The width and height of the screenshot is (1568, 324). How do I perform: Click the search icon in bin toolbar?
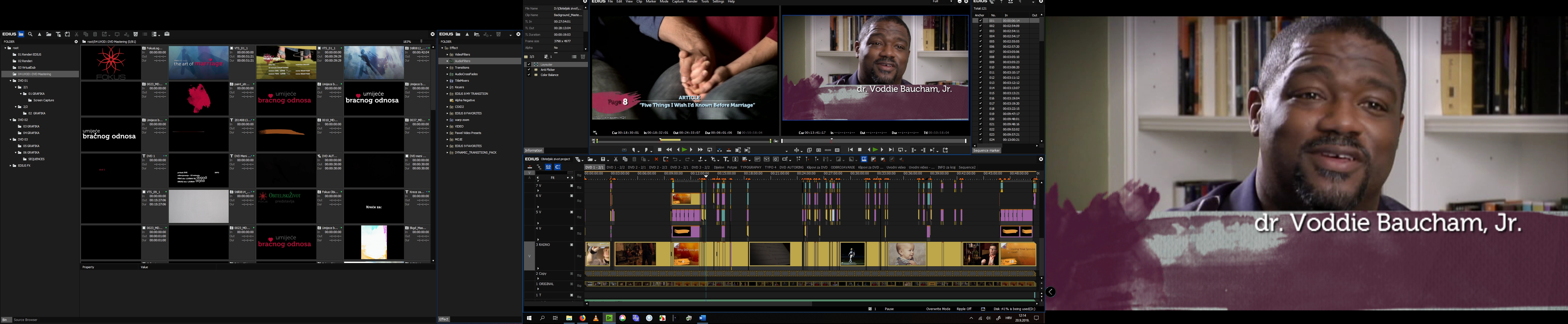30,34
